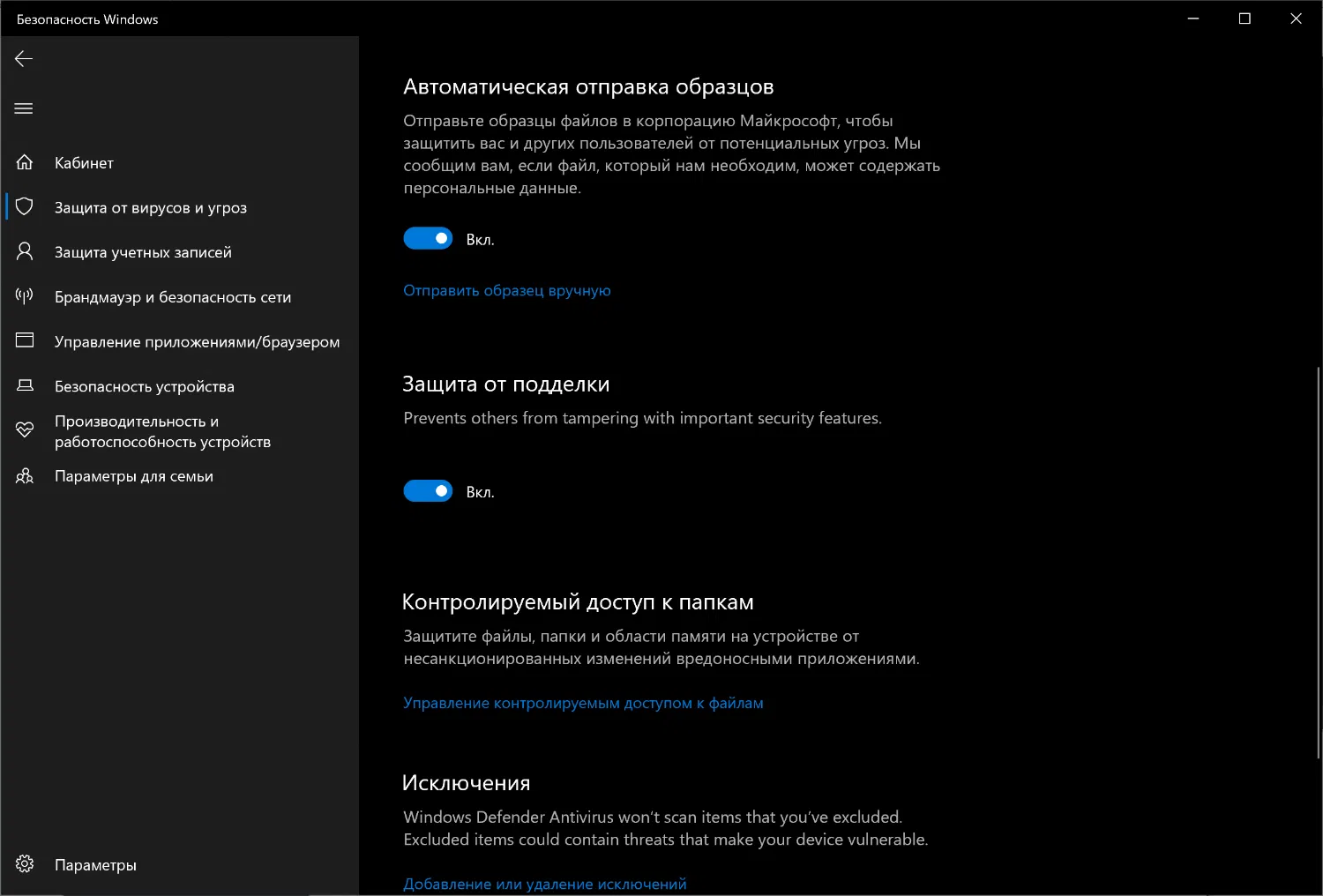Turn off Защита от подделки toggle
The height and width of the screenshot is (896, 1323).
coord(428,491)
